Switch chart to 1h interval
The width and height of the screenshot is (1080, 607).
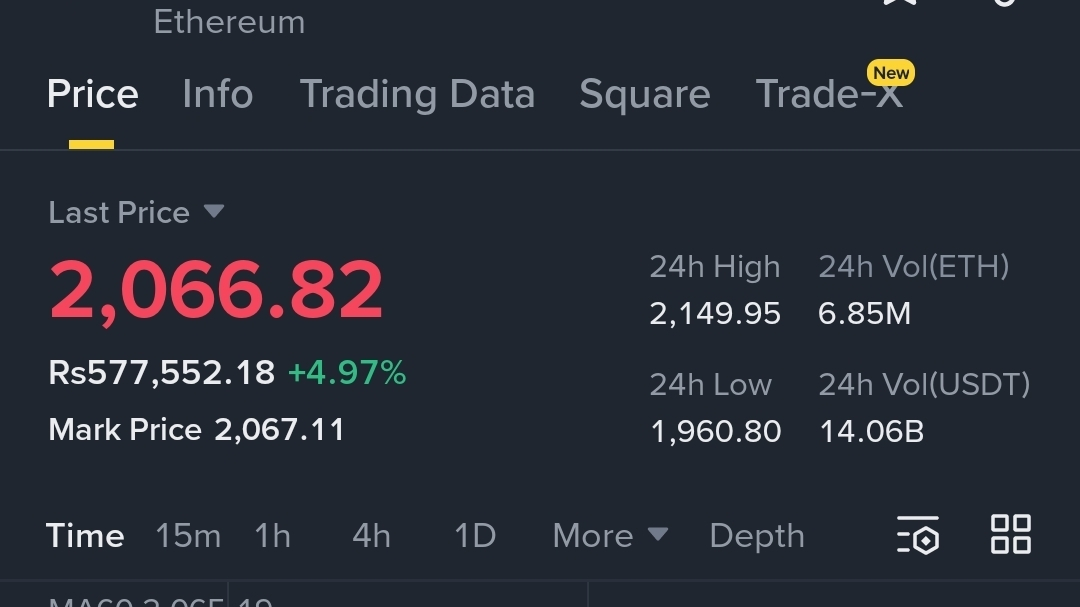[272, 536]
